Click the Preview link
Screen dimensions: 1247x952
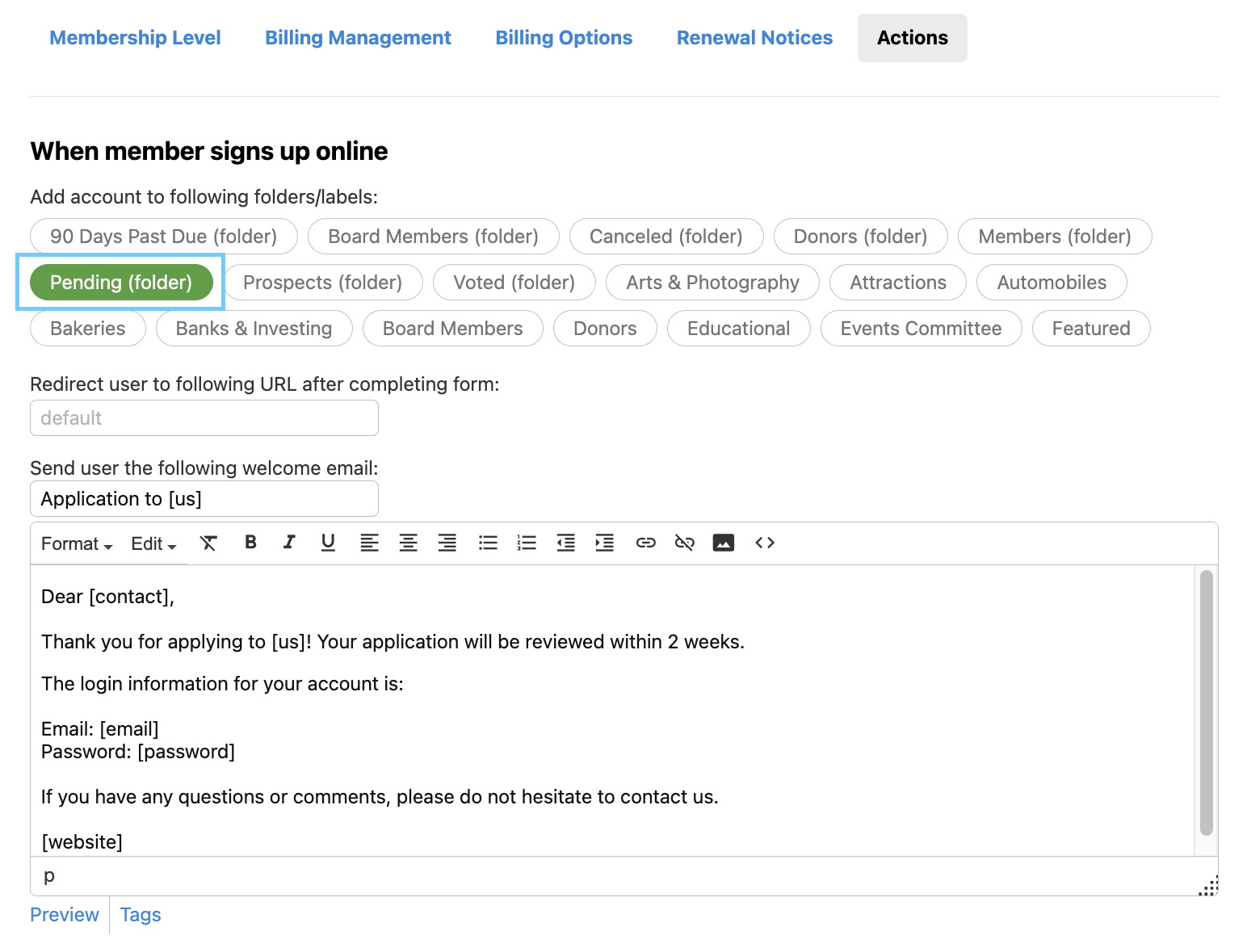tap(65, 915)
